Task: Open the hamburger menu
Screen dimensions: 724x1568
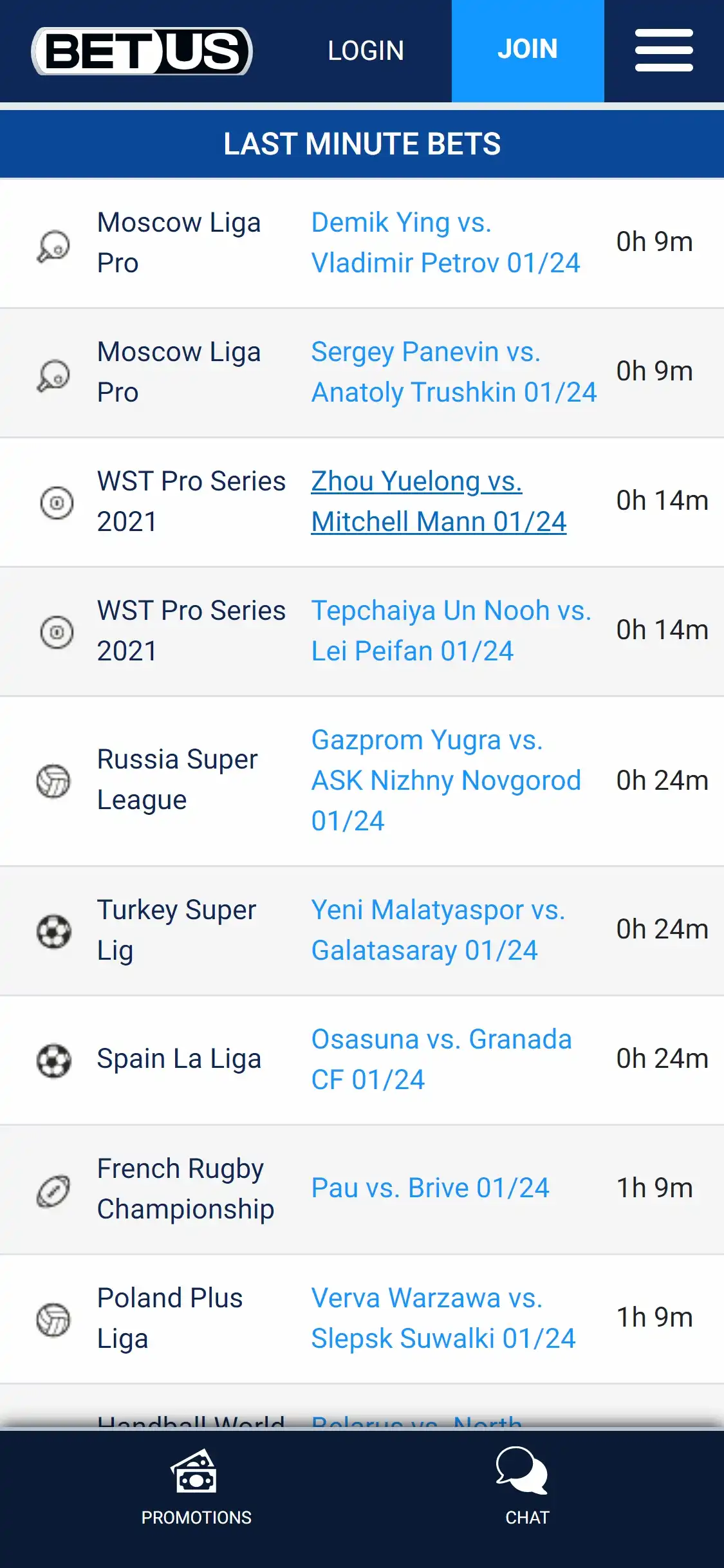Action: [664, 50]
